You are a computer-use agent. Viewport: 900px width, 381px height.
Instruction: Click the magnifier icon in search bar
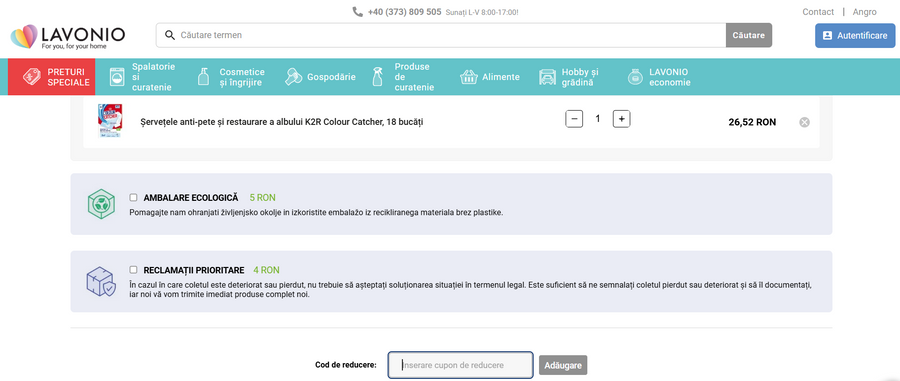(x=170, y=35)
